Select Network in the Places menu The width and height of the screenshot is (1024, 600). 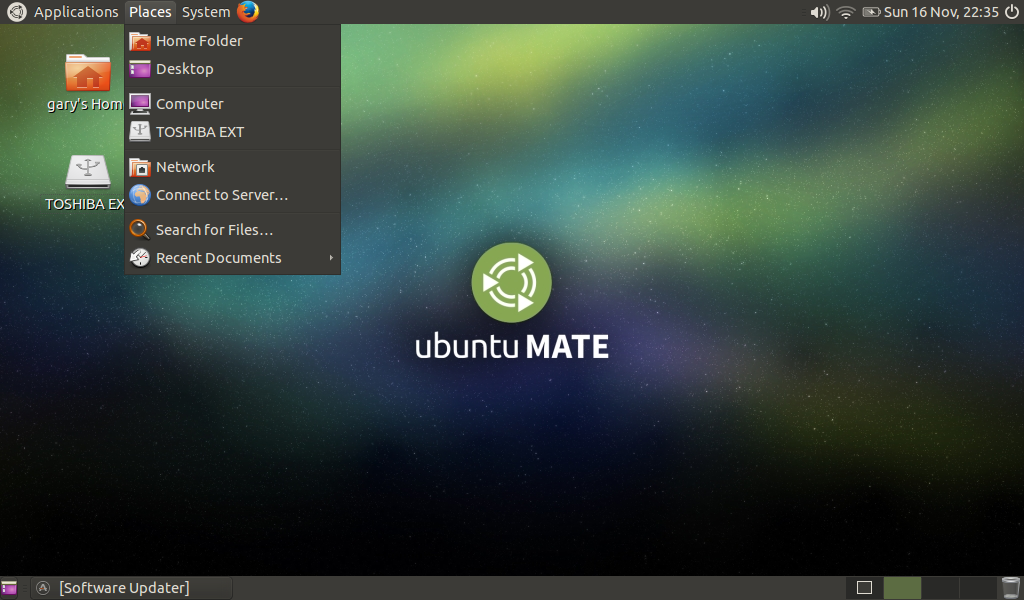coord(232,166)
